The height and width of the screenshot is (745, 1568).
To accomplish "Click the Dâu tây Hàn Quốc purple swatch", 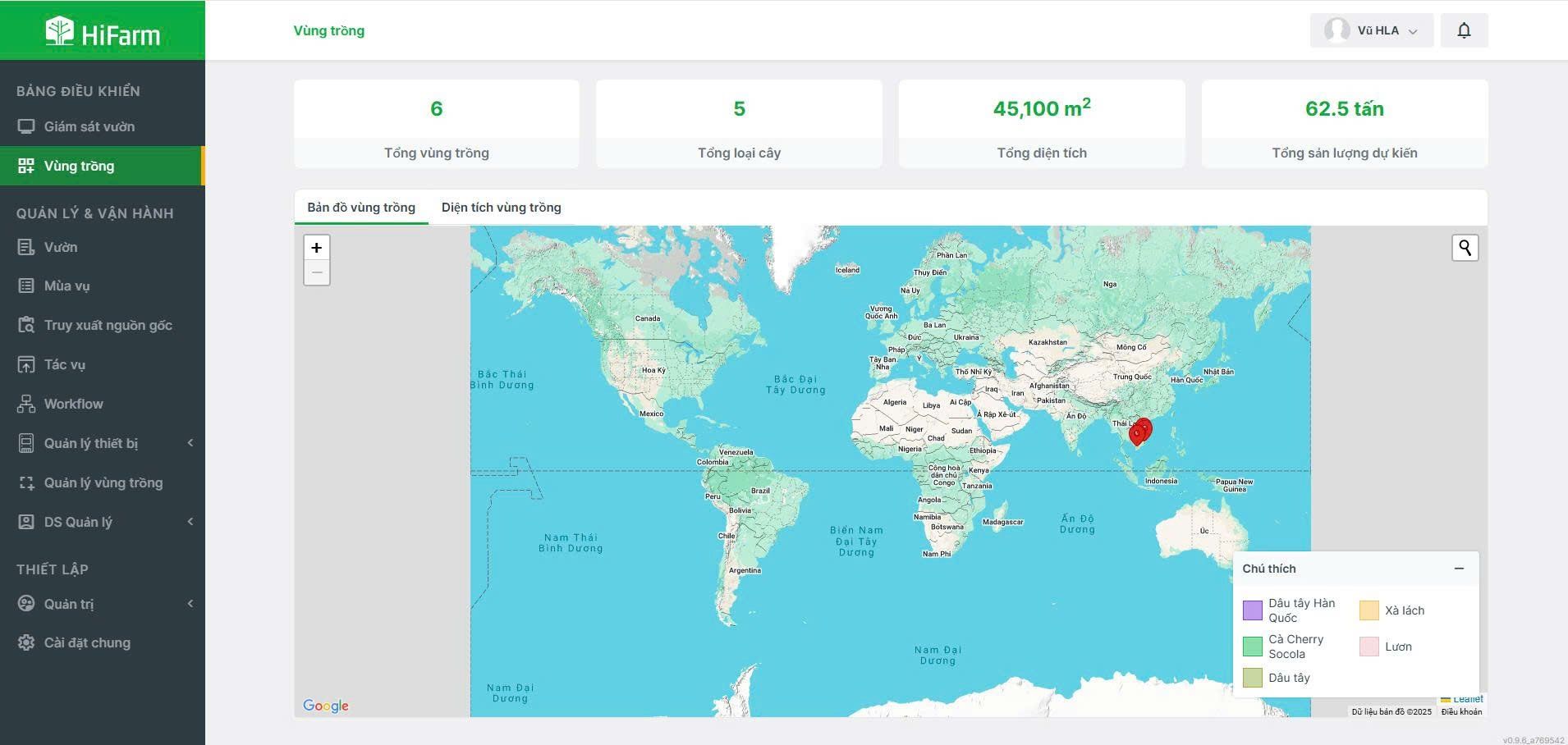I will point(1252,610).
